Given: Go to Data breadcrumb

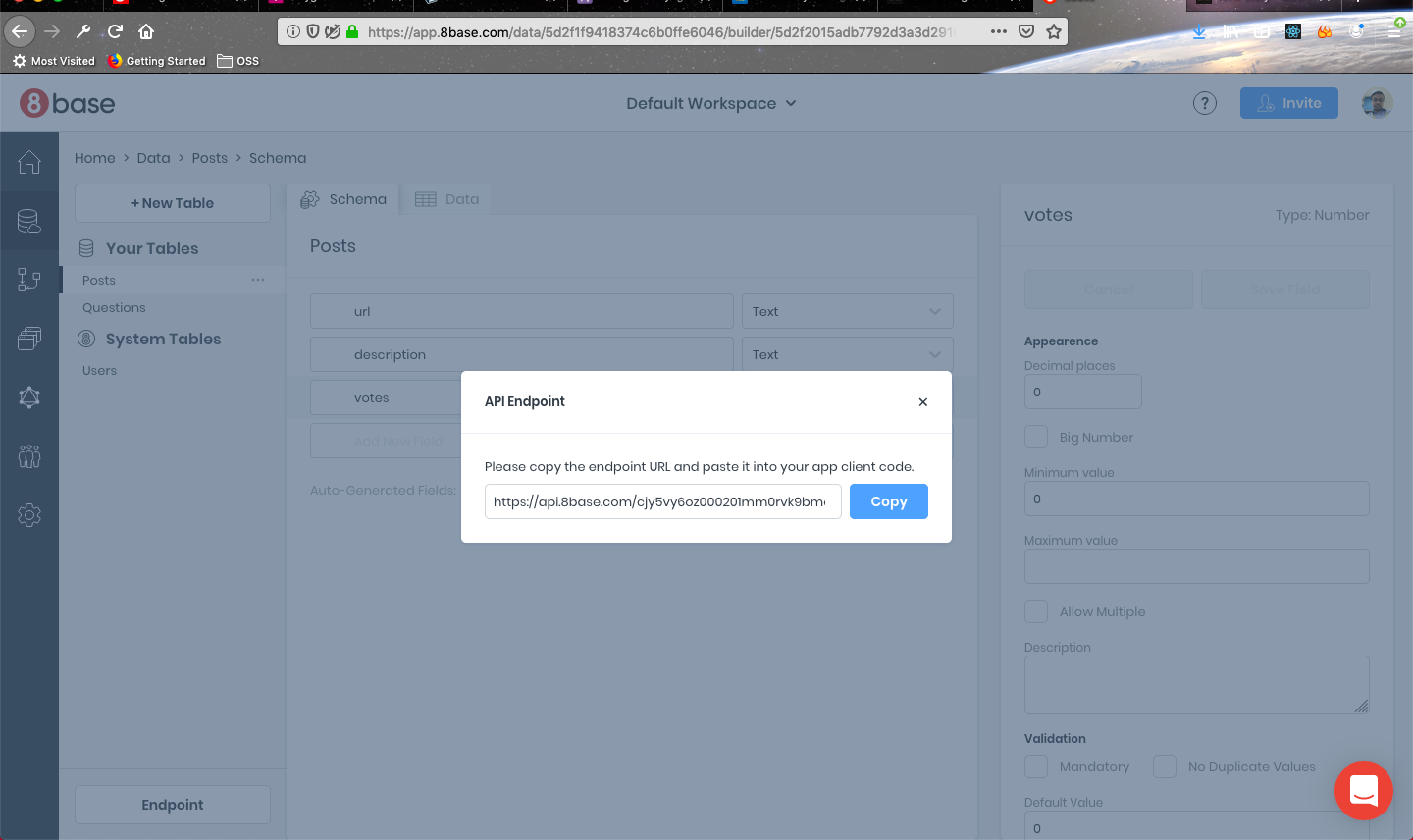Looking at the screenshot, I should pos(153,158).
